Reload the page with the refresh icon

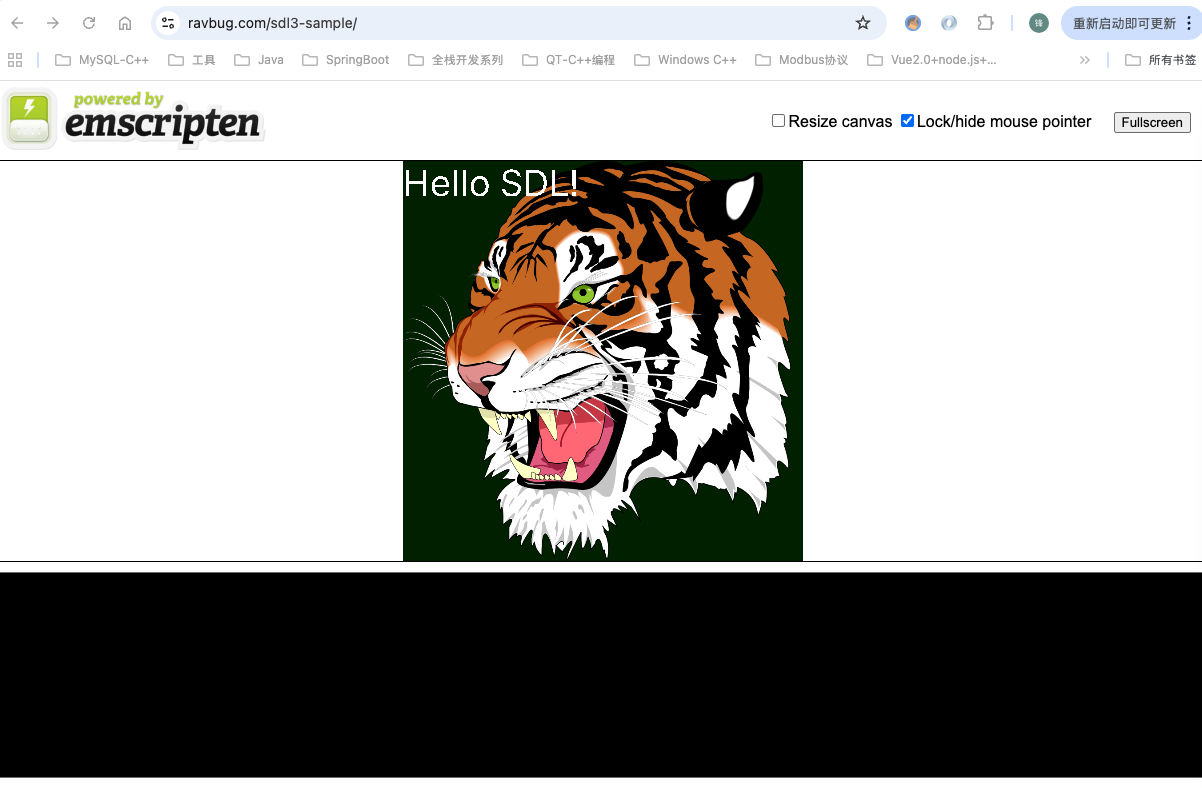pyautogui.click(x=89, y=23)
